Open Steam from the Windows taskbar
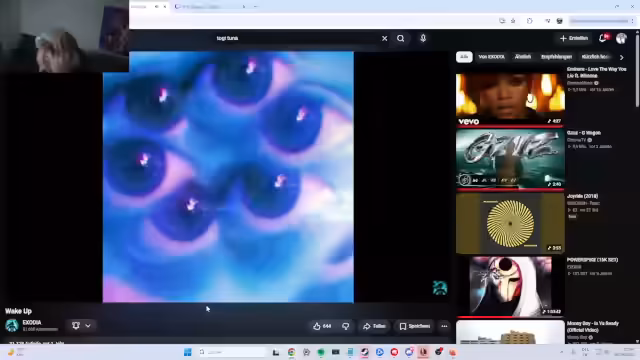Image resolution: width=640 pixels, height=360 pixels. (x=364, y=352)
